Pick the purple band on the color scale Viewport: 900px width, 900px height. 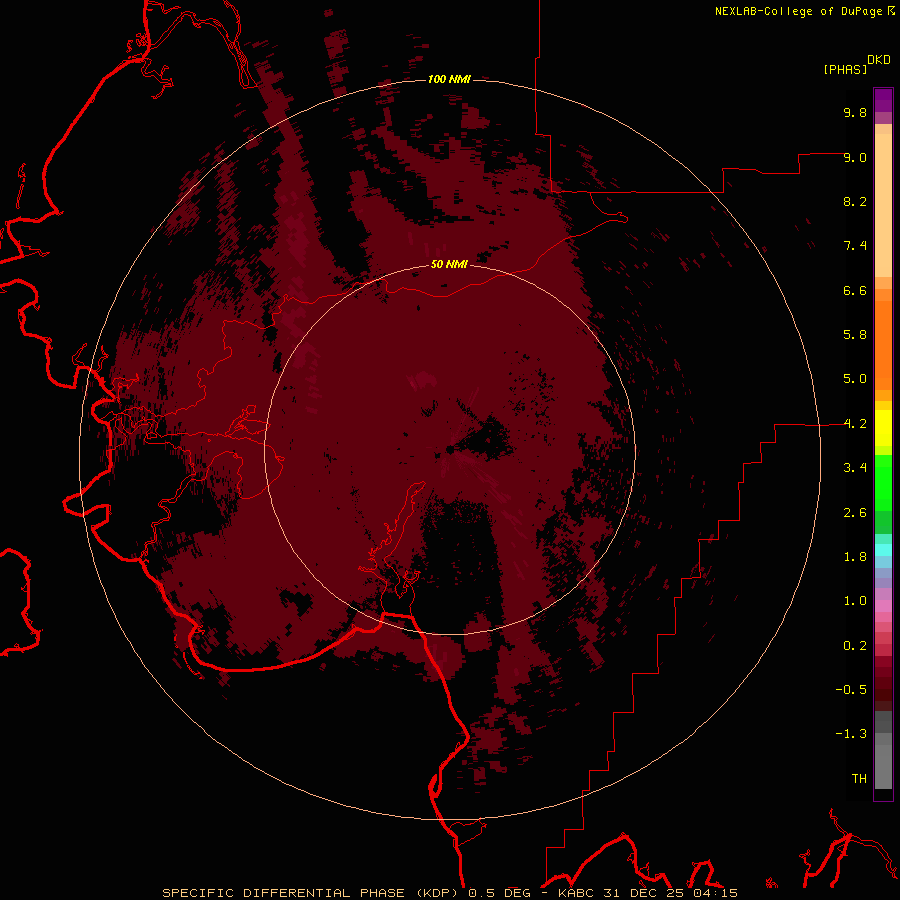(x=883, y=100)
